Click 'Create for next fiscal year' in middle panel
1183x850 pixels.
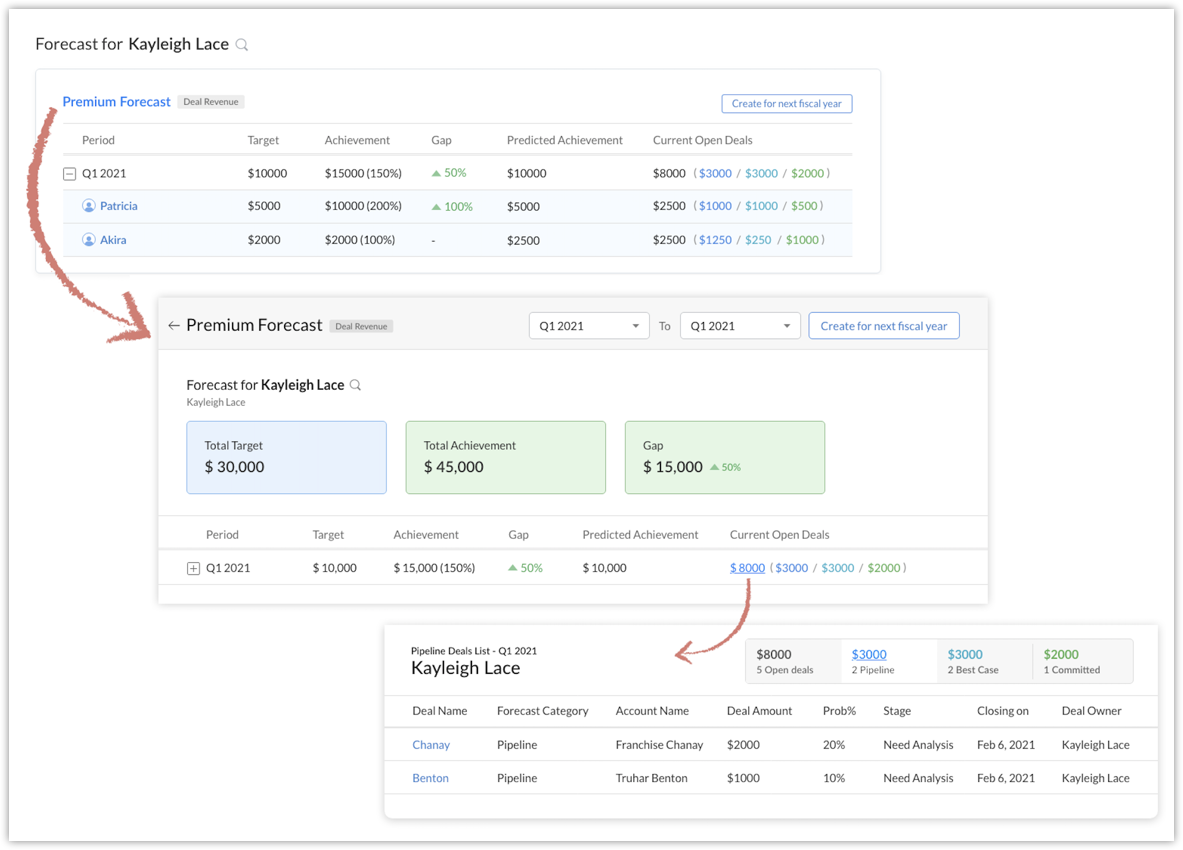[883, 326]
